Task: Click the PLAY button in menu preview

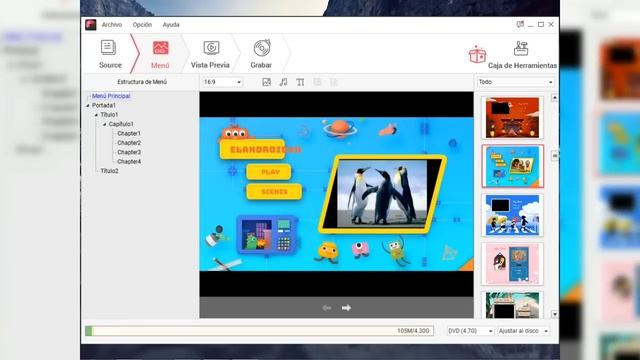Action: pyautogui.click(x=269, y=172)
